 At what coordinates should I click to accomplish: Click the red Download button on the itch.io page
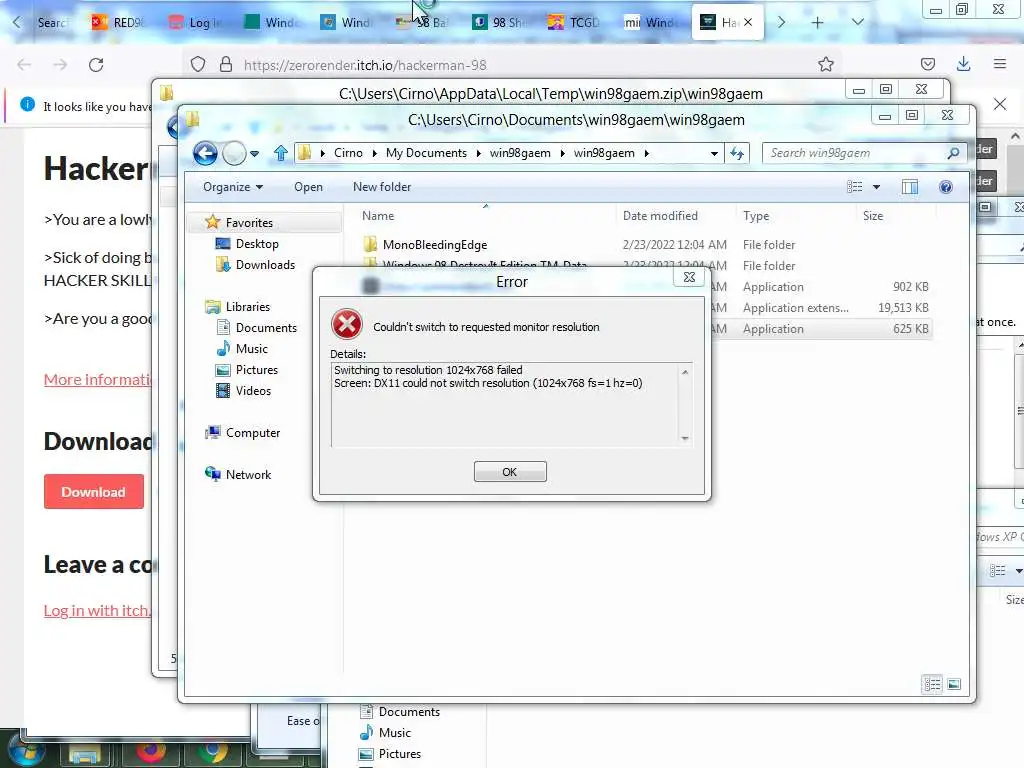(93, 492)
